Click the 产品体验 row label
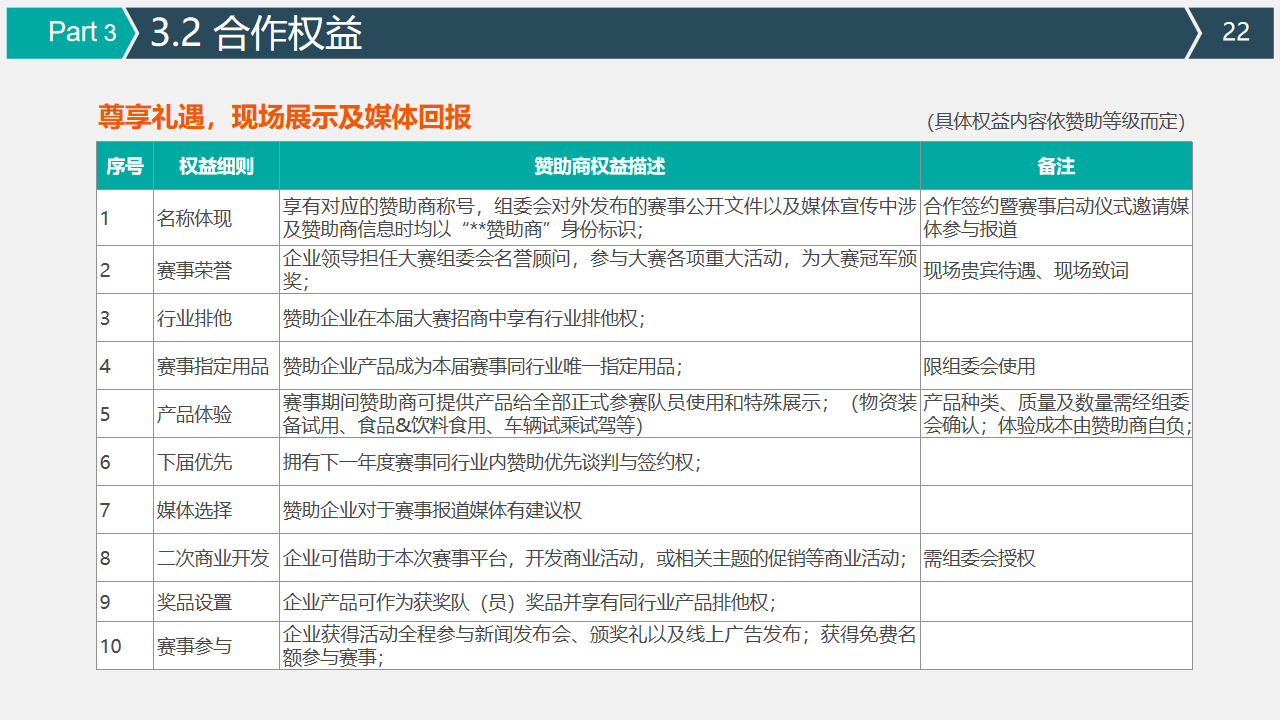The height and width of the screenshot is (720, 1280). pyautogui.click(x=194, y=414)
